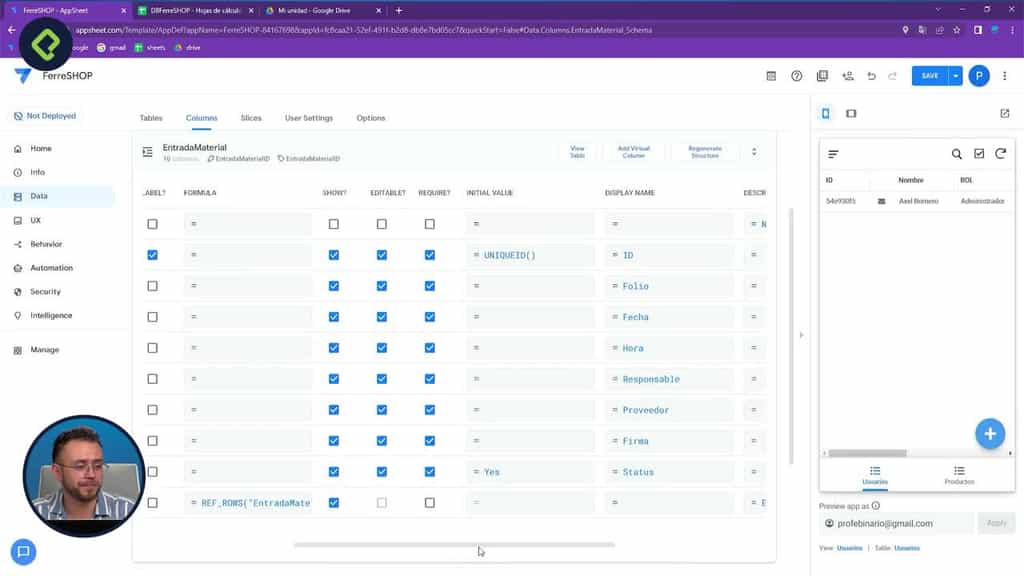1024x576 pixels.
Task: Enable the LABEL? checkbox on the first row
Action: [x=152, y=224]
